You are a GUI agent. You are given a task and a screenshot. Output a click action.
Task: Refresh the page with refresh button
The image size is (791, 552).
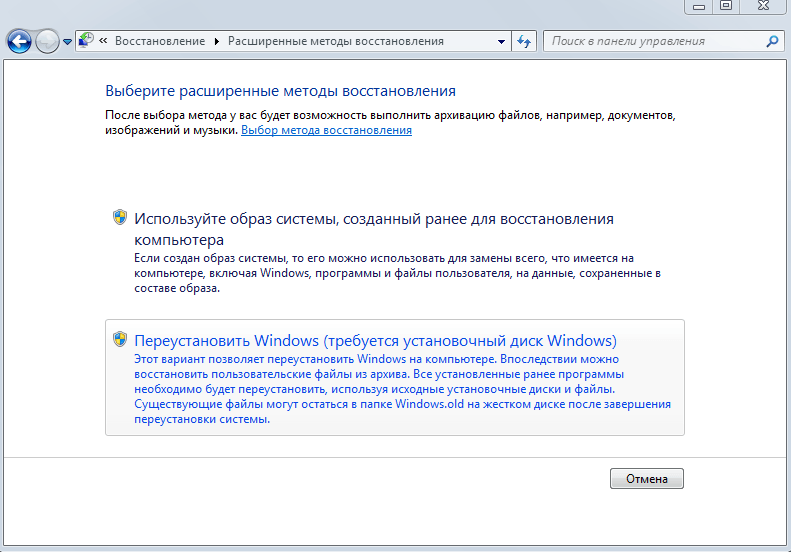tap(524, 41)
